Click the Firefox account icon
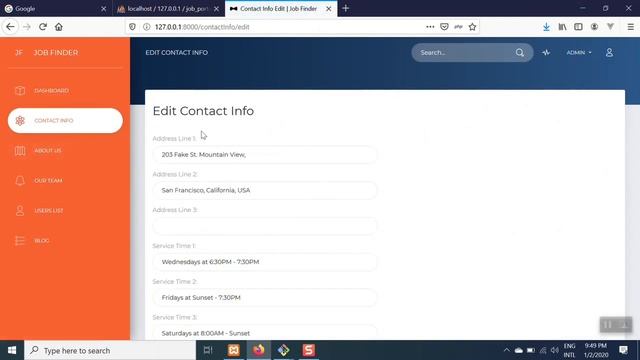This screenshot has width=640, height=360. (594, 27)
